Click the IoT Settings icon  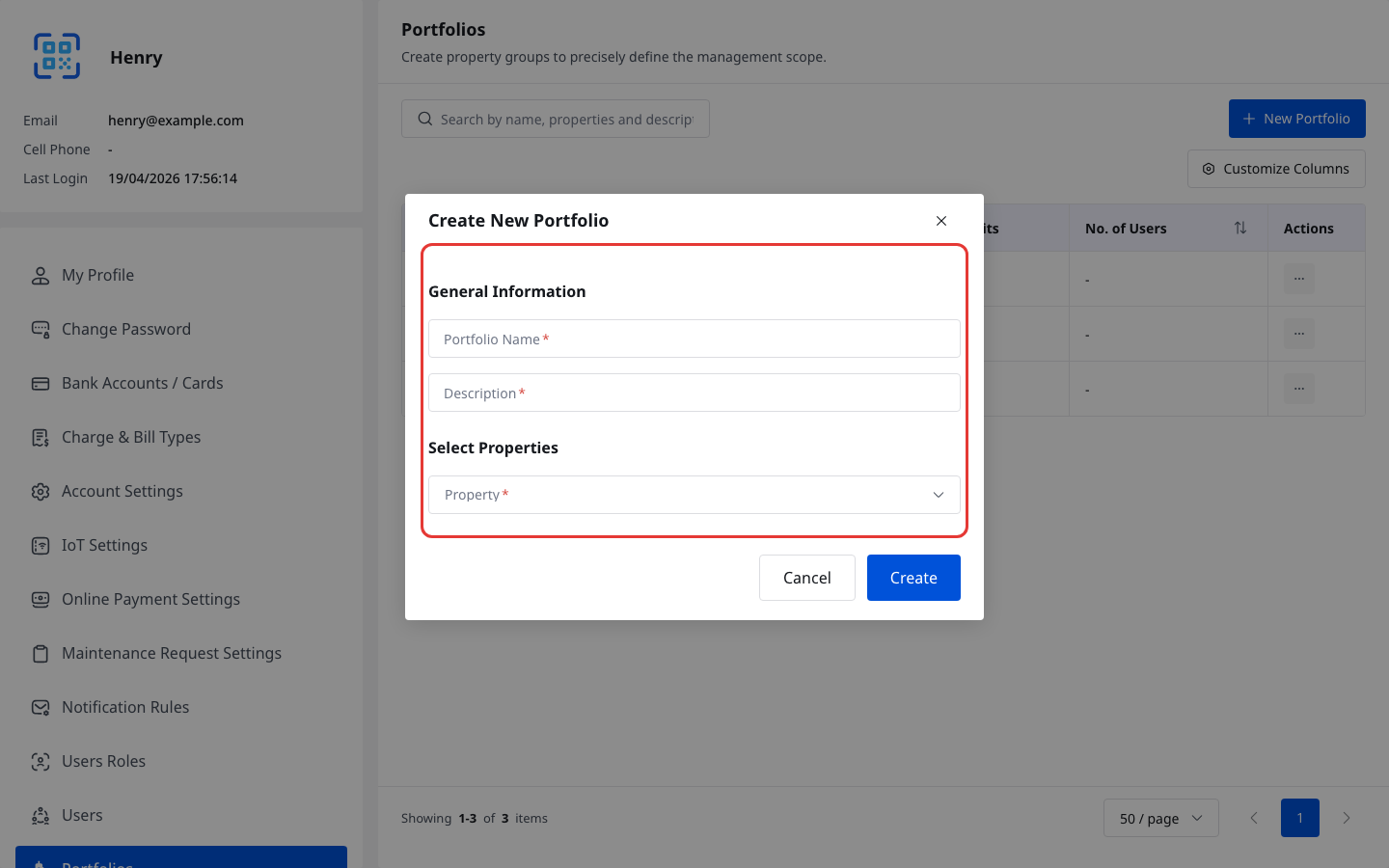(x=41, y=546)
